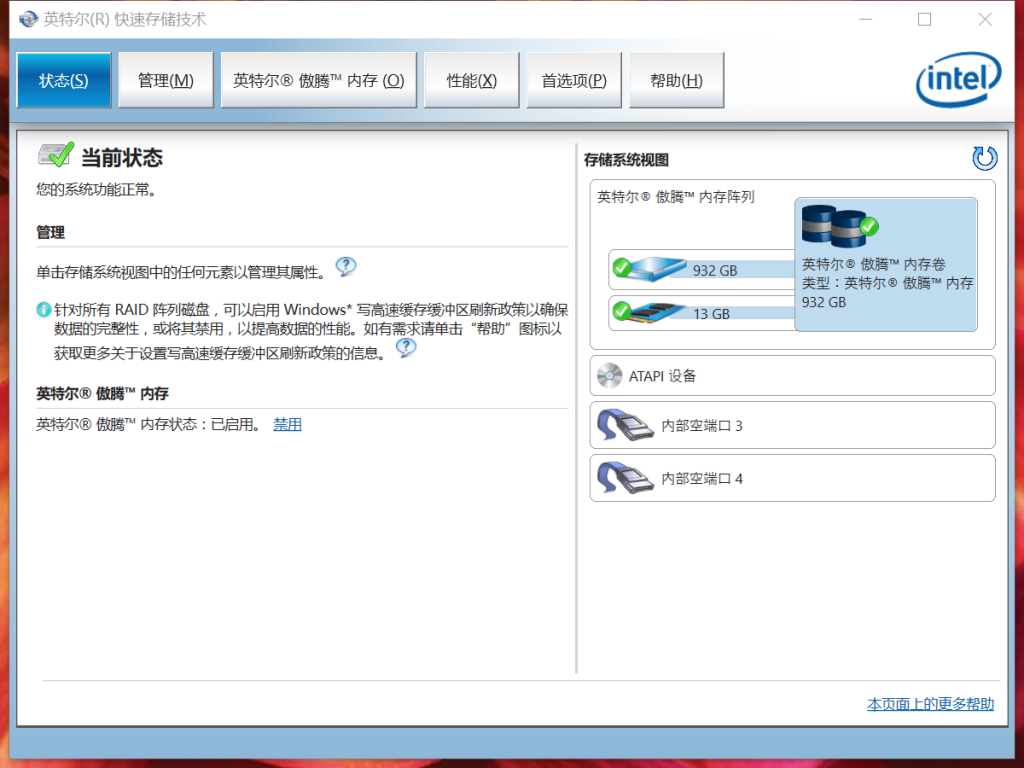
Task: Maximize the Intel Rapid Storage window
Action: [924, 19]
